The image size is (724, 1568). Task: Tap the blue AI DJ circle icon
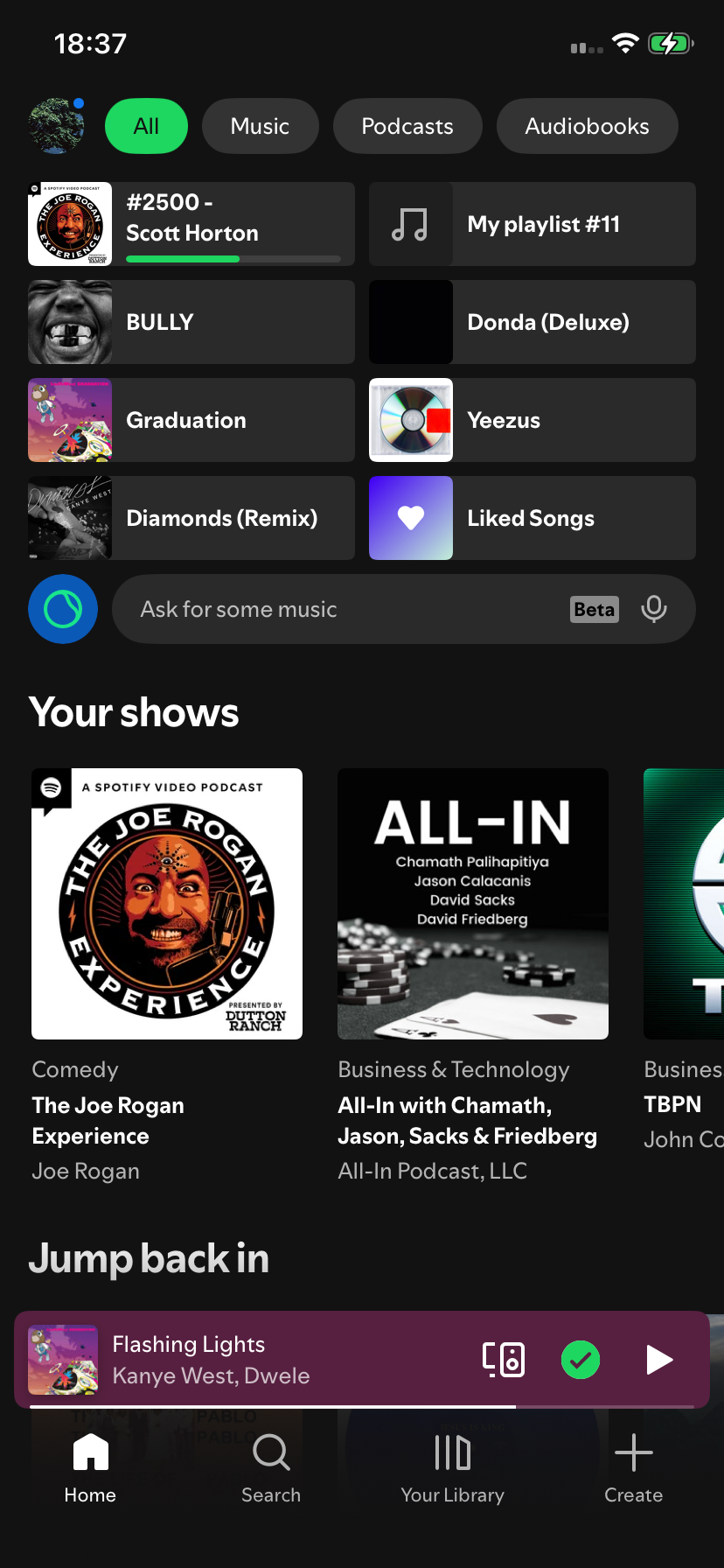63,609
